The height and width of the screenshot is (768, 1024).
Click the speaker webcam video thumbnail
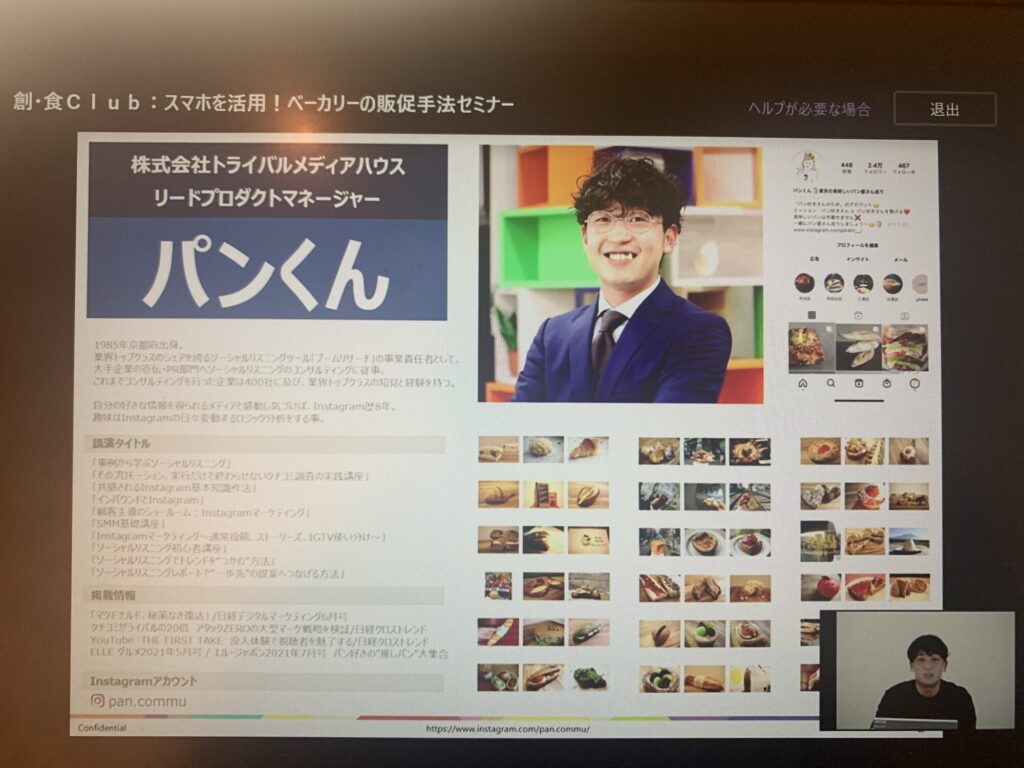coord(916,670)
